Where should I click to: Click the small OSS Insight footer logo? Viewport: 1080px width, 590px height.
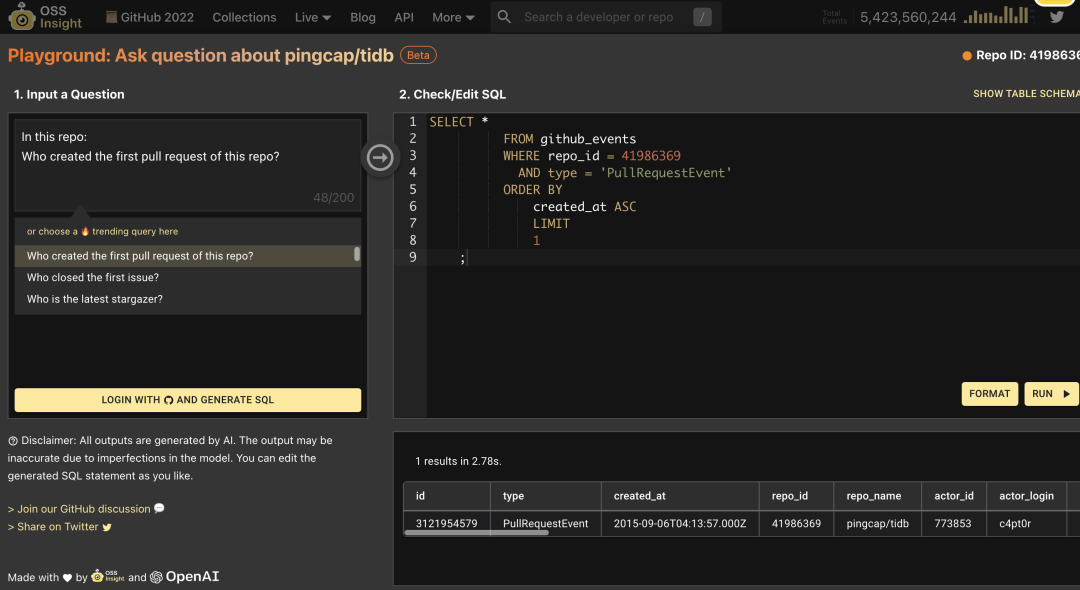(x=108, y=576)
